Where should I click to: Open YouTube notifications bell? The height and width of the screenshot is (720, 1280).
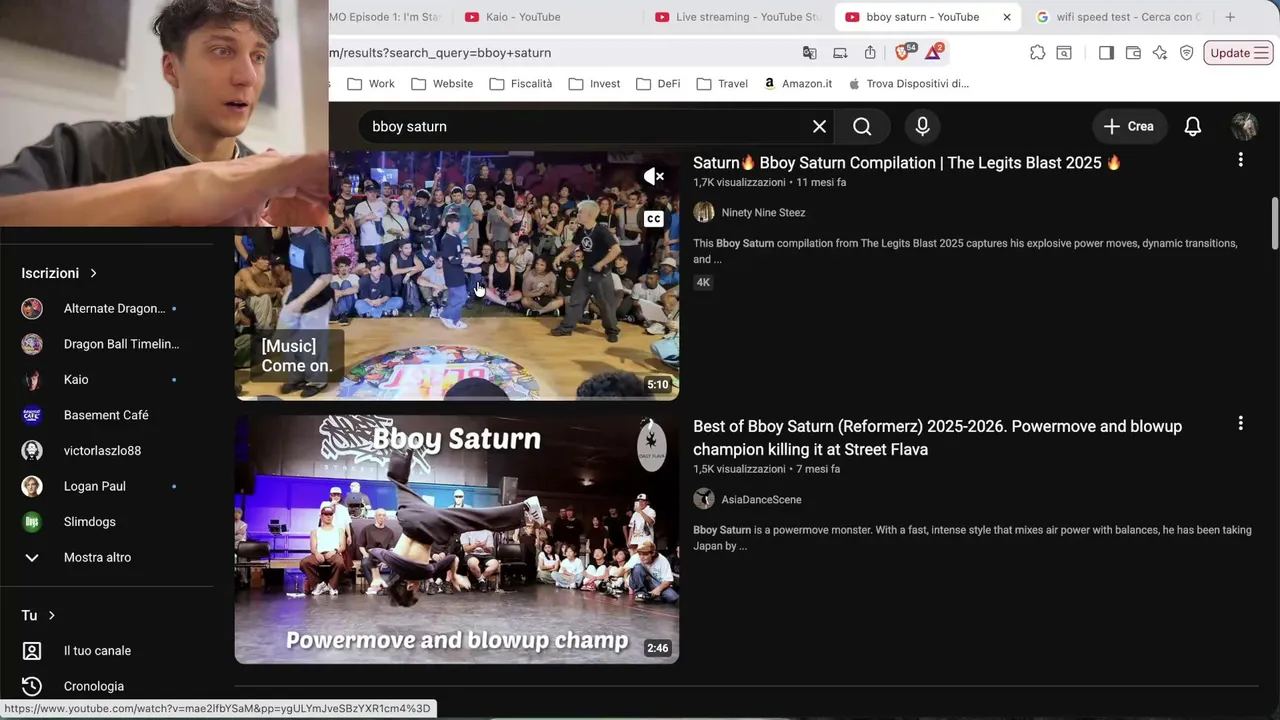point(1193,126)
